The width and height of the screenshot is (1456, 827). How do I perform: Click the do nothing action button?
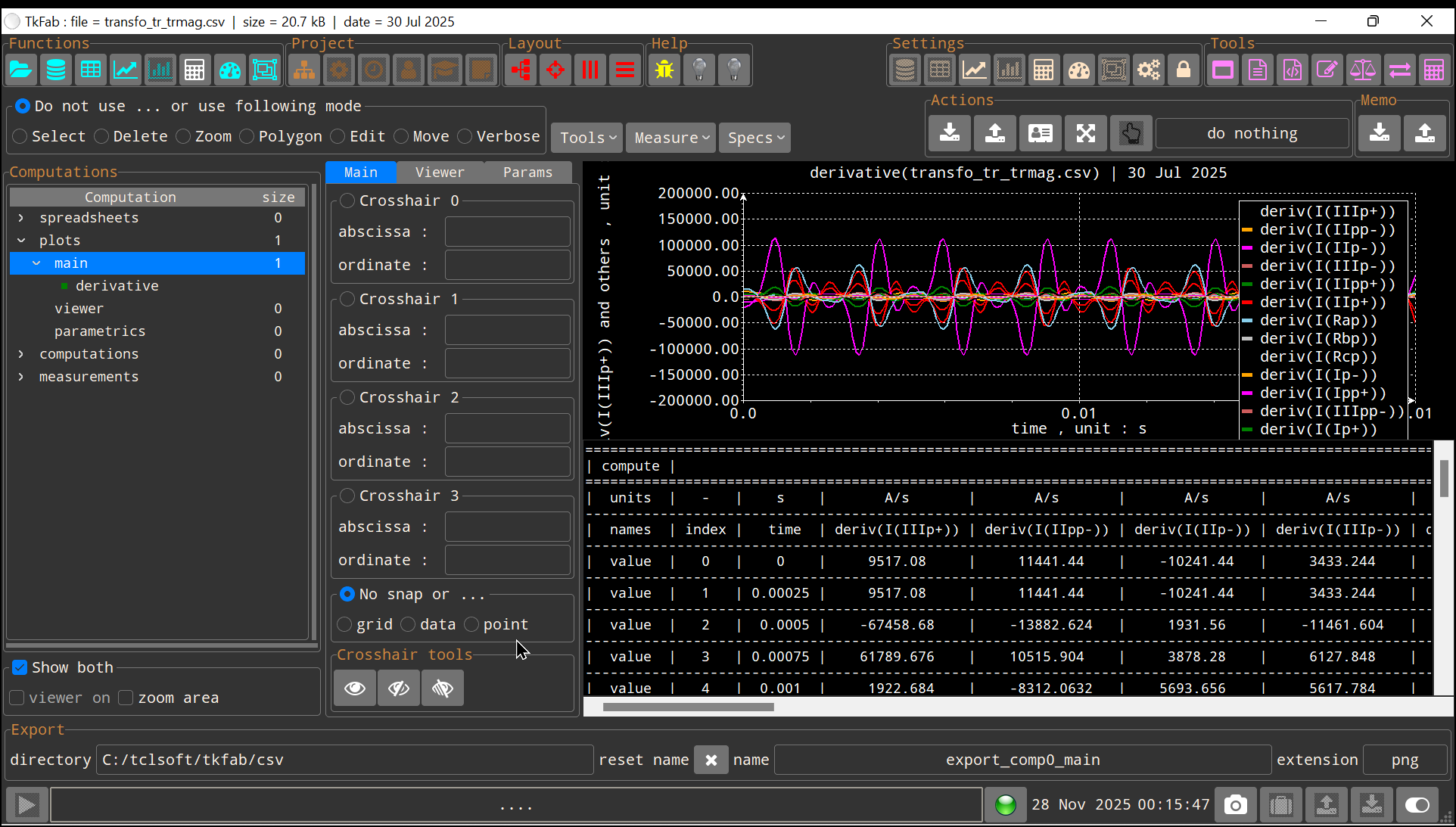[x=1252, y=134]
